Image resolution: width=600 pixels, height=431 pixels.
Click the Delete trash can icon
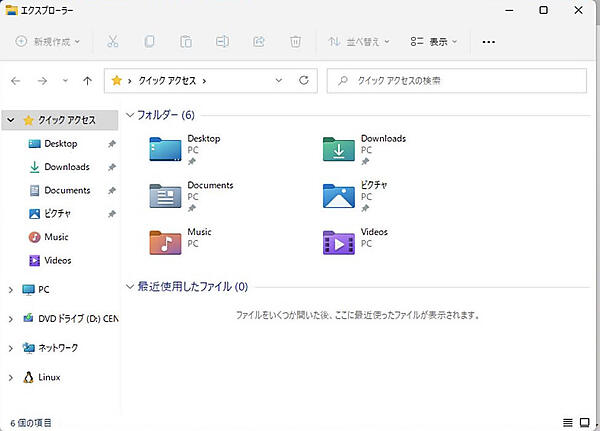pos(295,42)
